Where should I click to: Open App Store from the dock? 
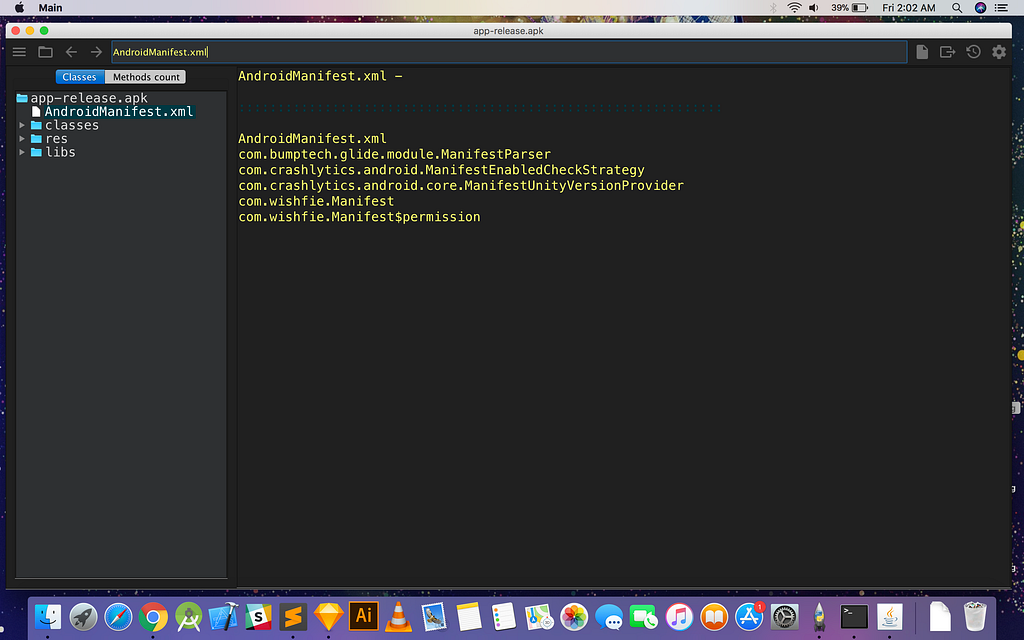(x=749, y=616)
